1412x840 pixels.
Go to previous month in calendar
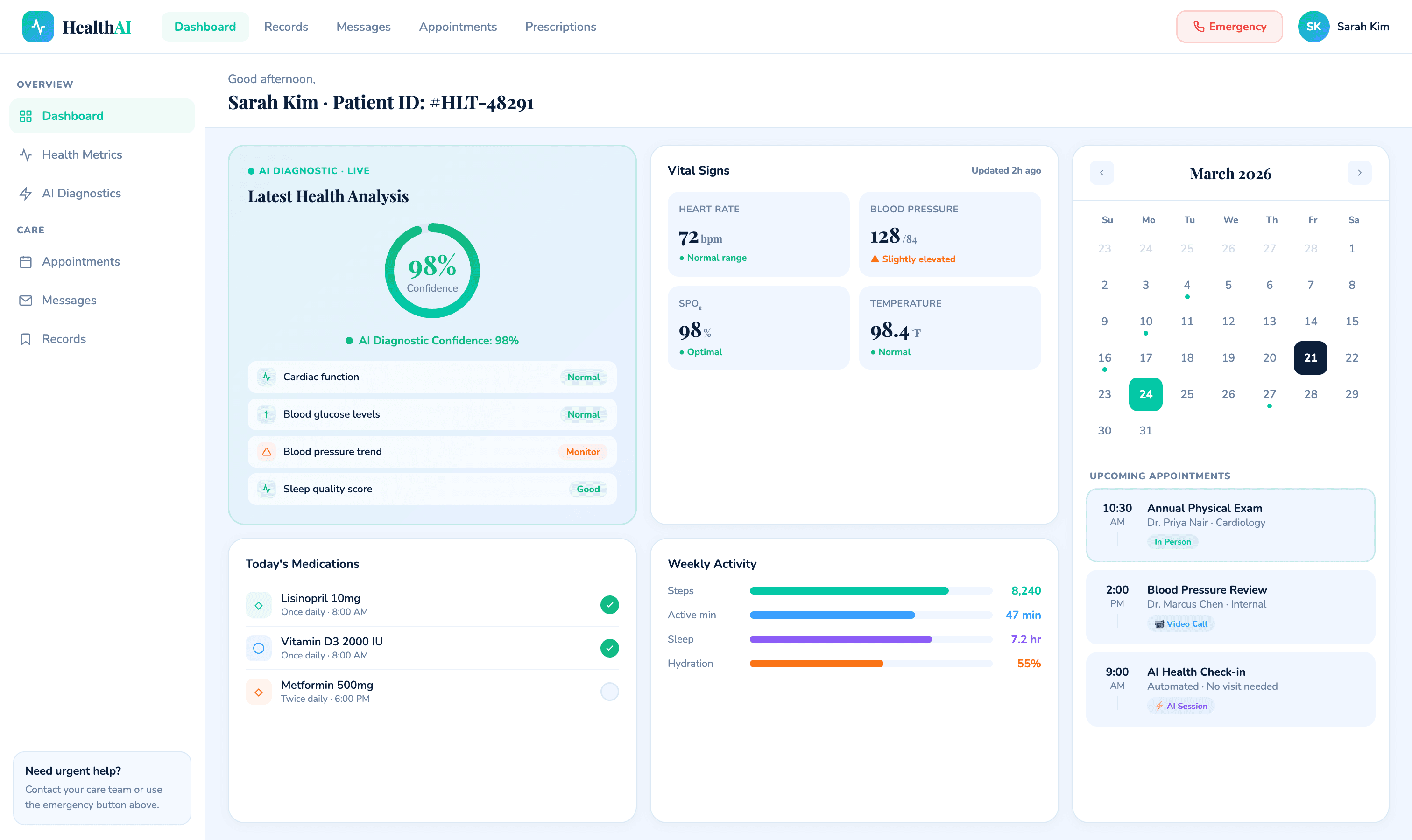tap(1101, 173)
